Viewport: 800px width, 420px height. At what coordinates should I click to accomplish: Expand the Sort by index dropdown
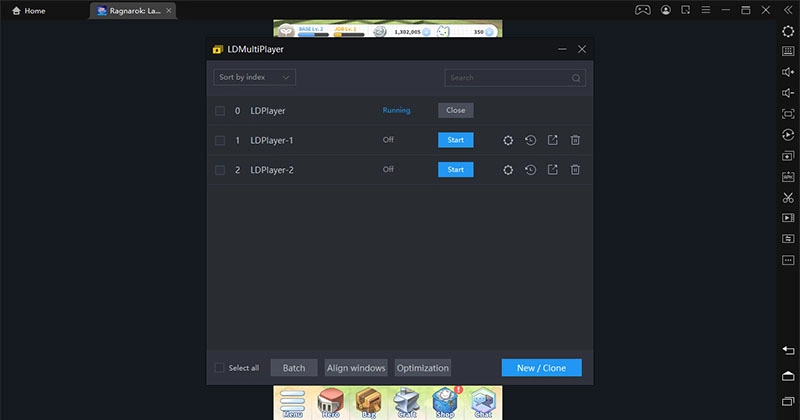tap(254, 77)
